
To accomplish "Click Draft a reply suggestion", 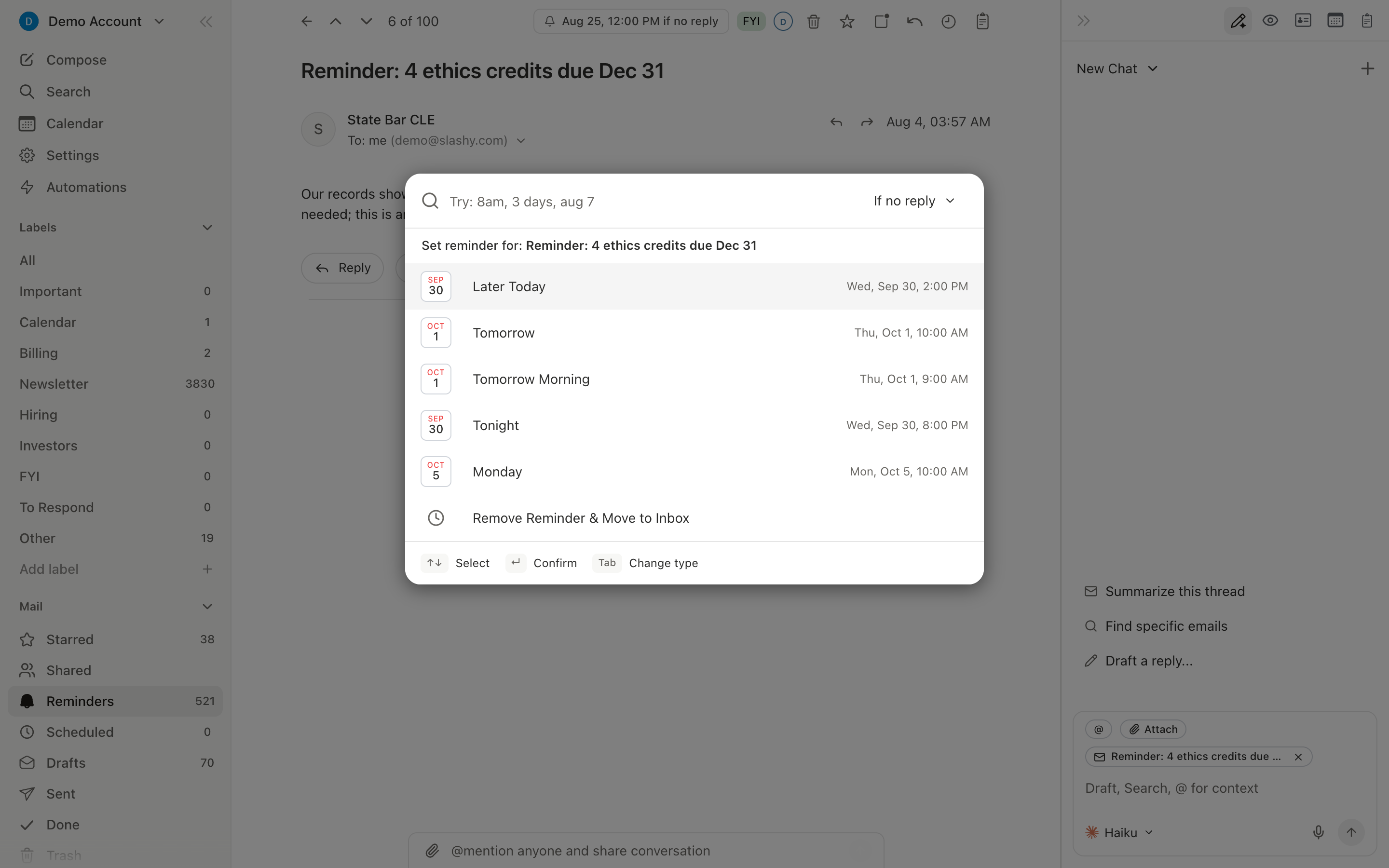I will tap(1139, 661).
